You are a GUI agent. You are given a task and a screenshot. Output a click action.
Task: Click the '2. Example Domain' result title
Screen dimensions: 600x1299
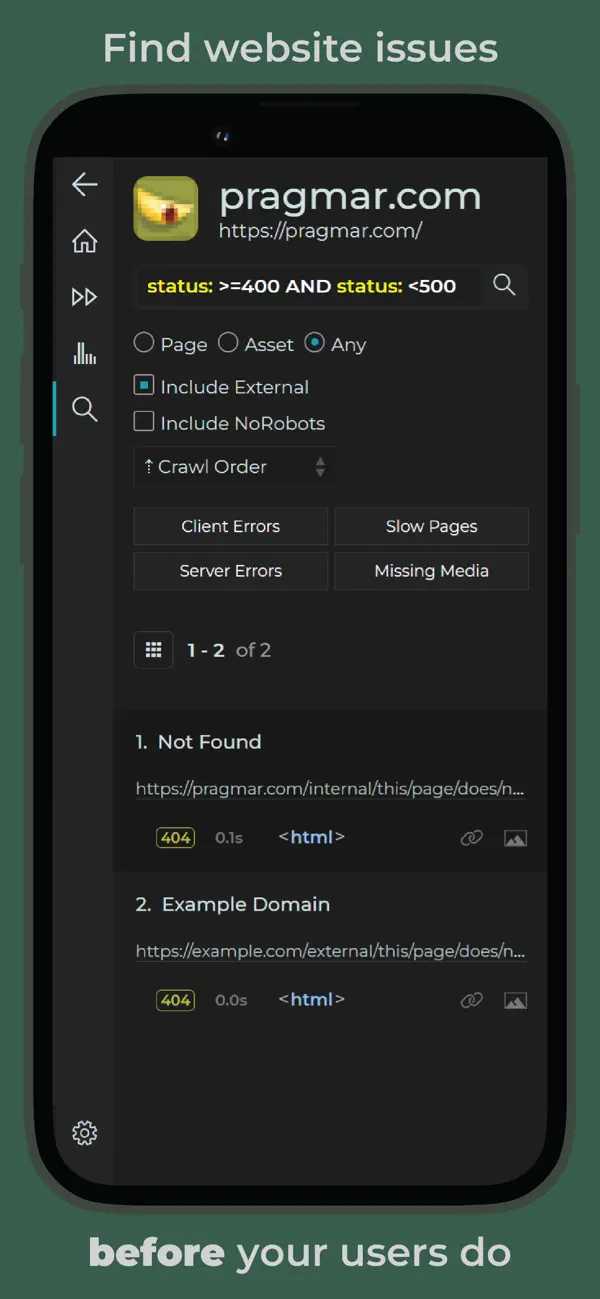click(233, 904)
